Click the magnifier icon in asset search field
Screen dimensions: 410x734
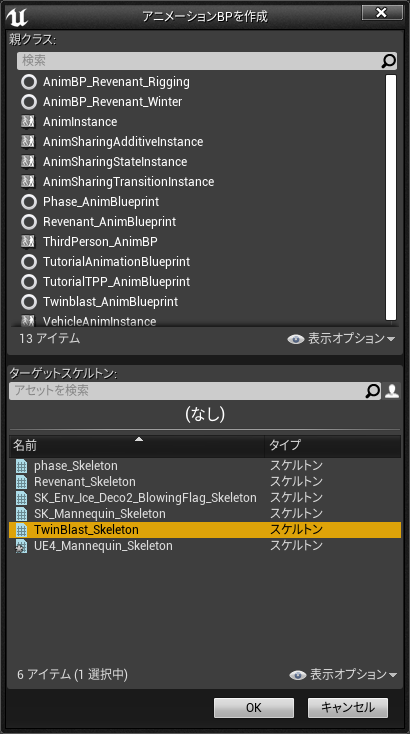[x=373, y=391]
